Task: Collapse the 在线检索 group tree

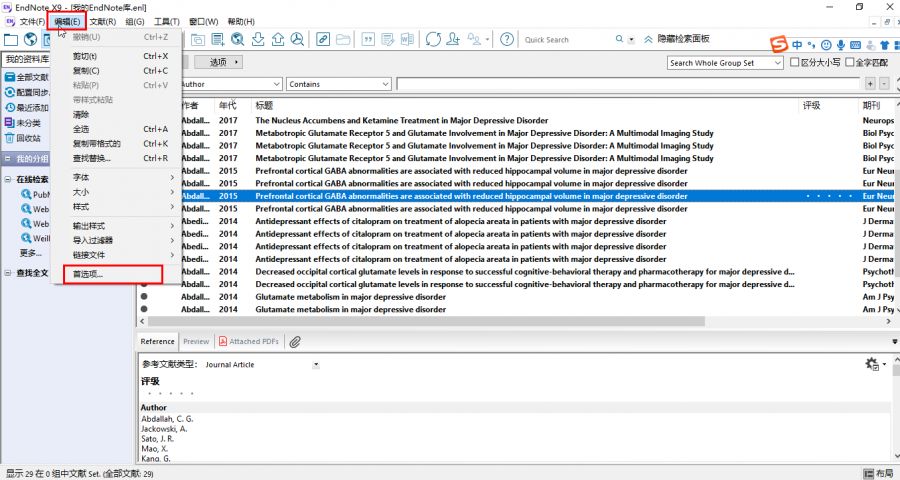Action: (x=8, y=179)
